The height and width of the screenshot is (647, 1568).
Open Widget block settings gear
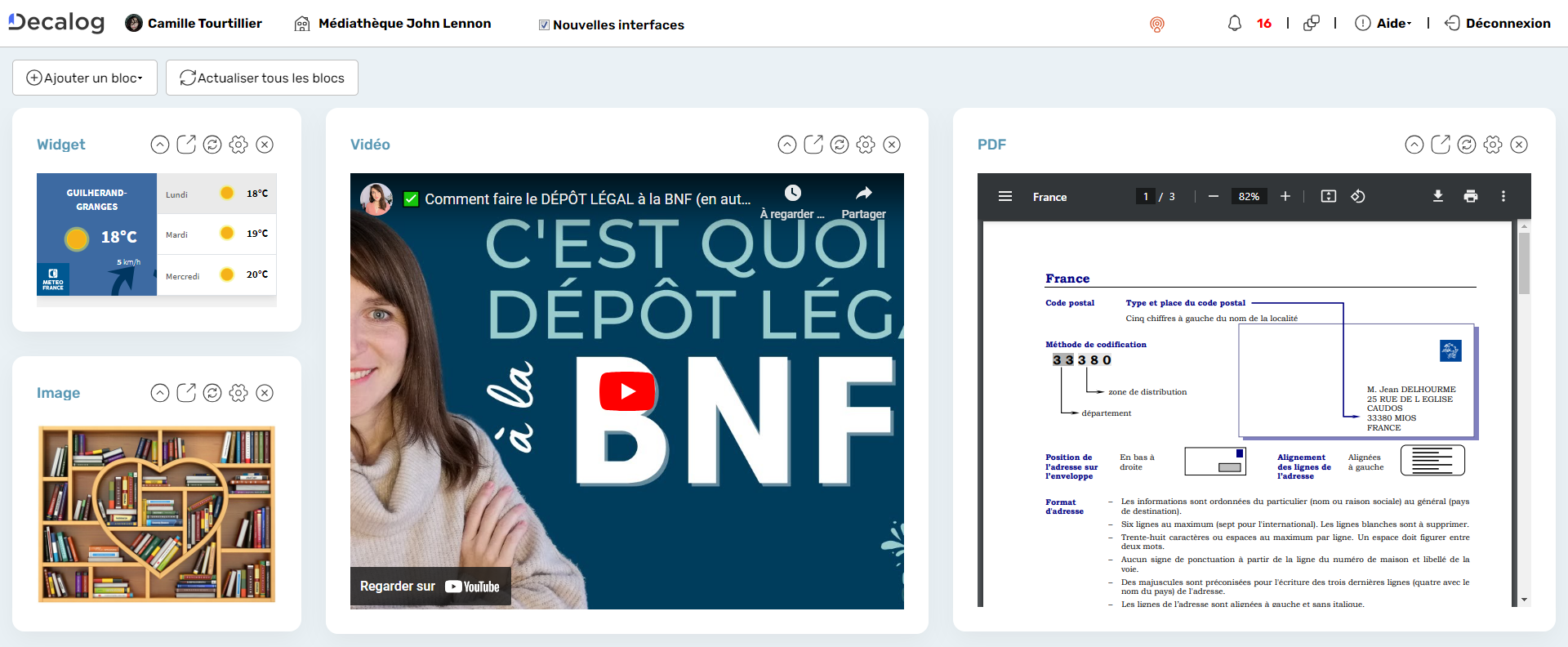[x=238, y=145]
